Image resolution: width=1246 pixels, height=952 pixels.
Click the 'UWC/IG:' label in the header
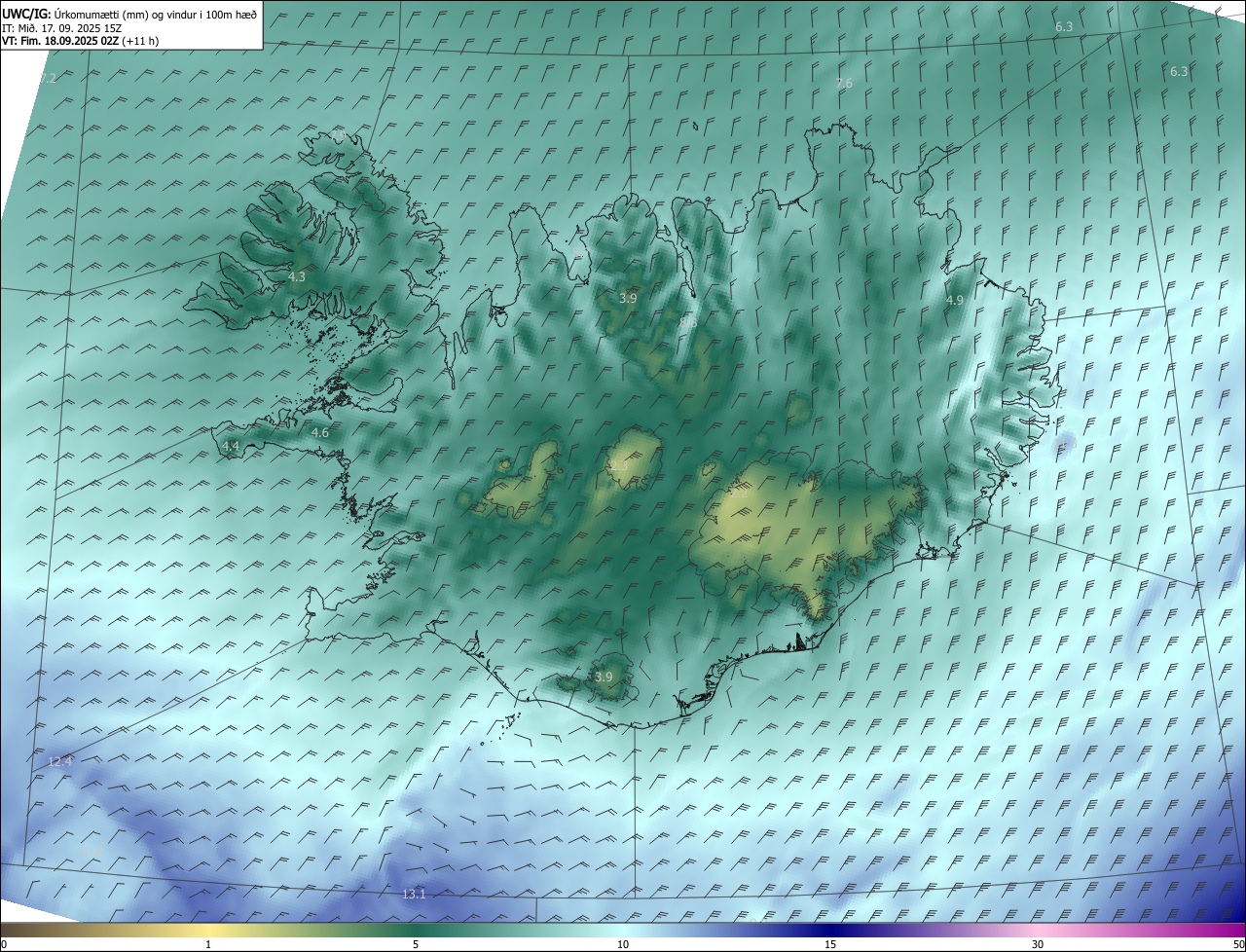pyautogui.click(x=26, y=14)
